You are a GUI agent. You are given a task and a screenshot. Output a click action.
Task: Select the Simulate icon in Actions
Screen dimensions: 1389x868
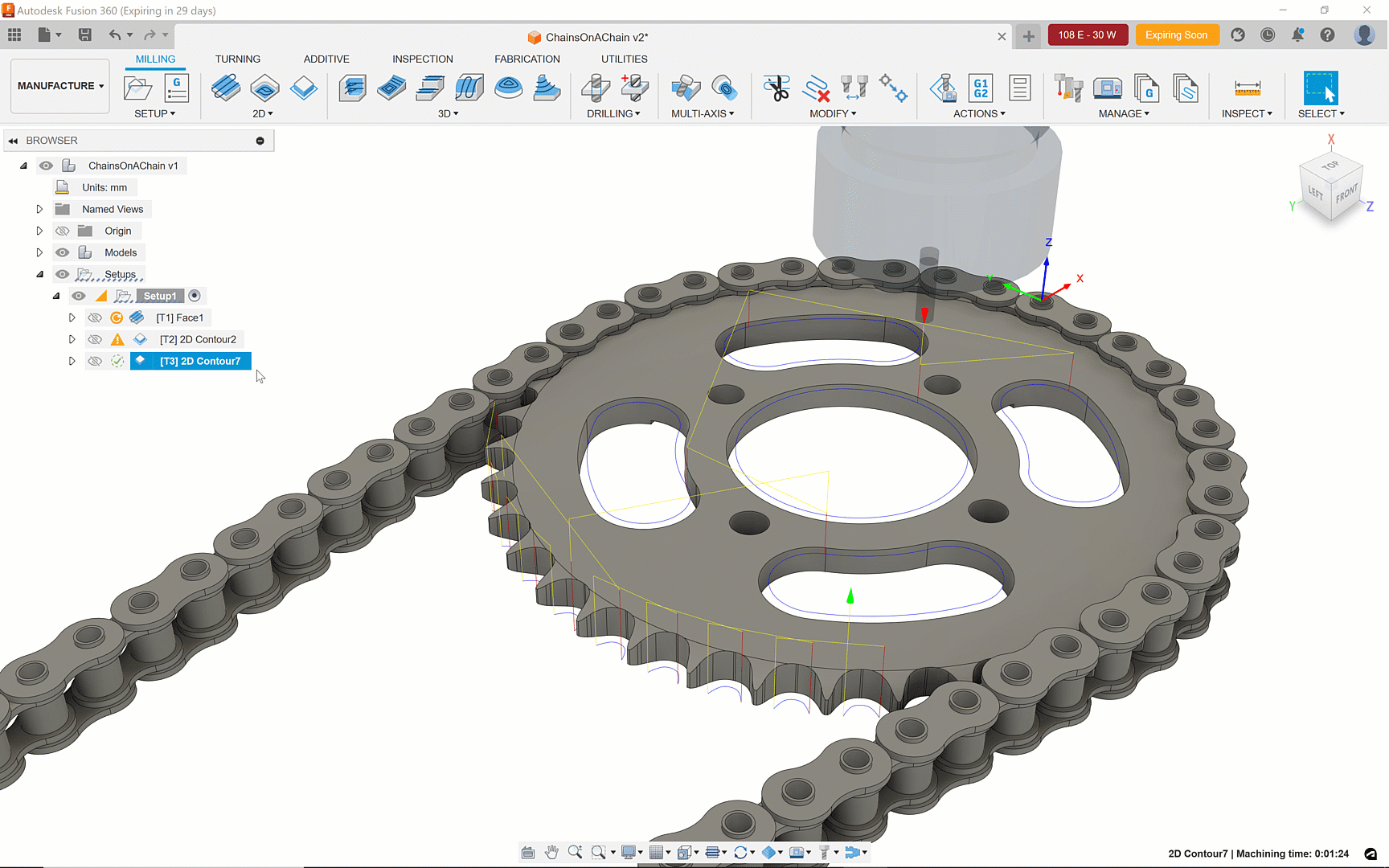coord(943,88)
